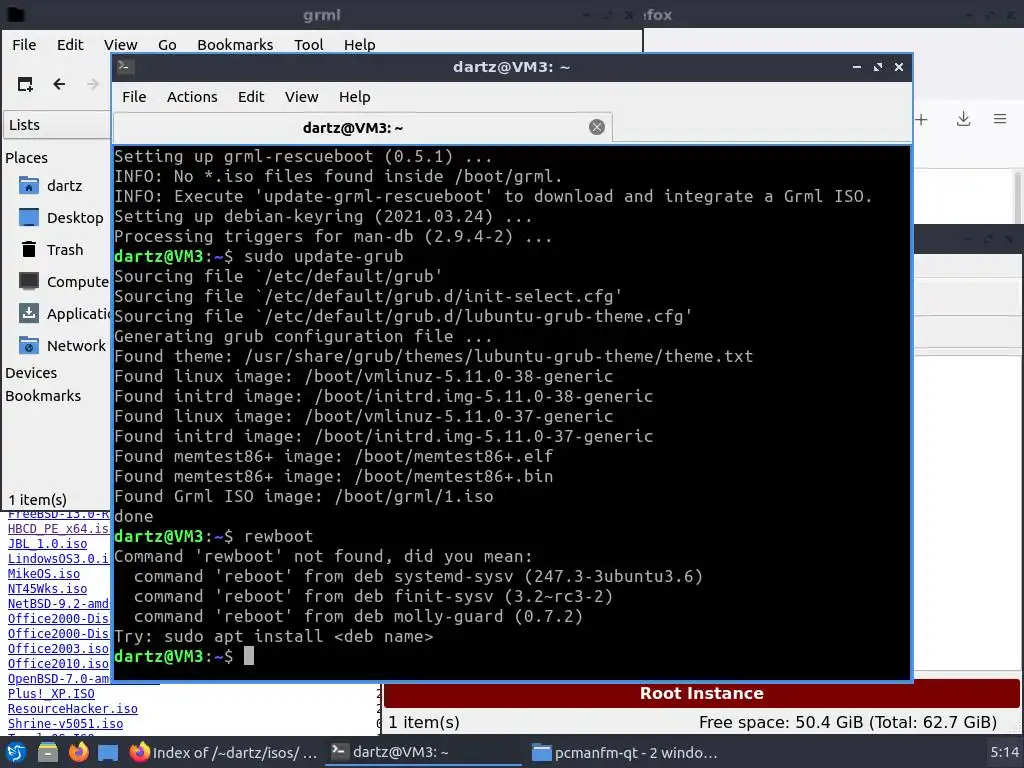Open Firefox downloads panel
The image size is (1024, 768).
[x=963, y=119]
